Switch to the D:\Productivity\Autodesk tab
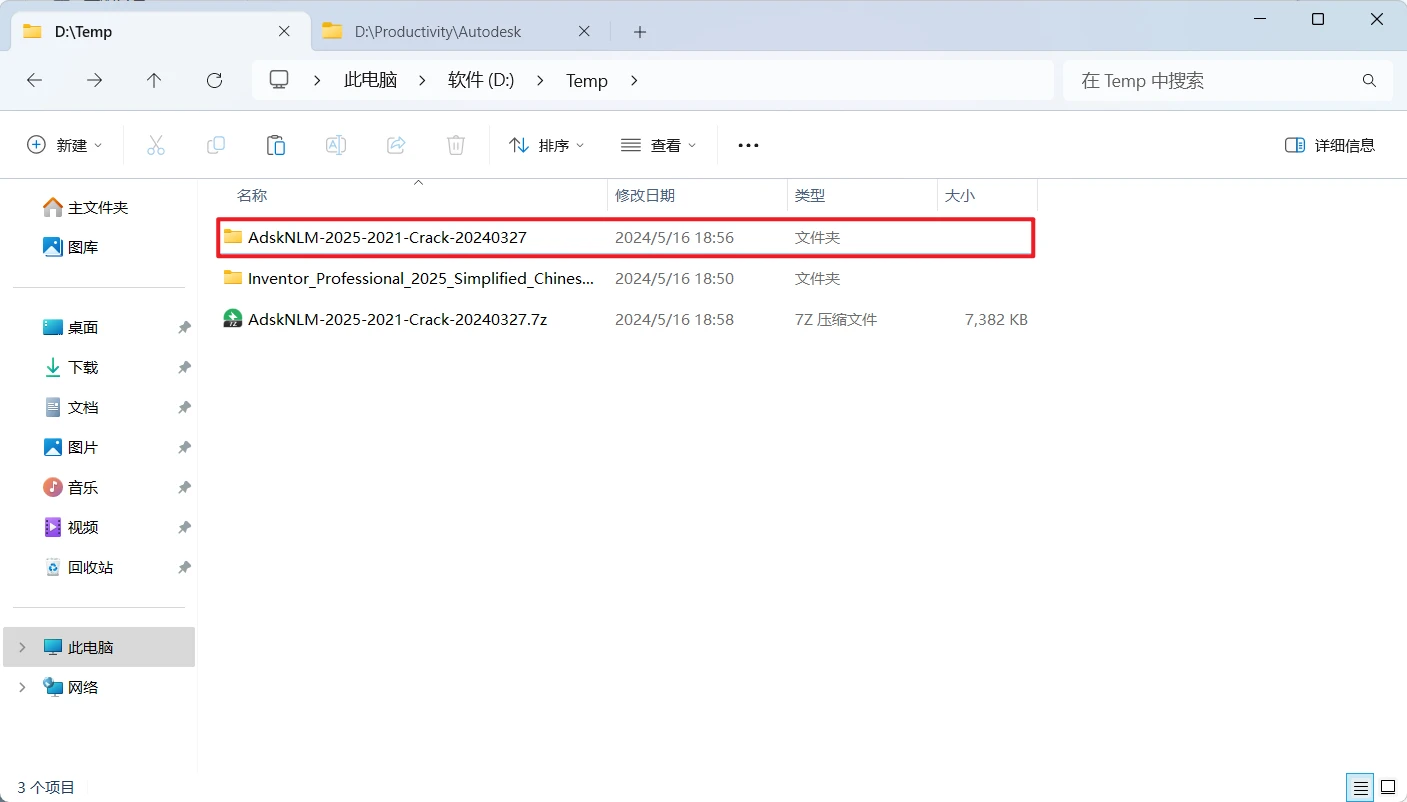This screenshot has width=1407, height=802. click(x=458, y=32)
